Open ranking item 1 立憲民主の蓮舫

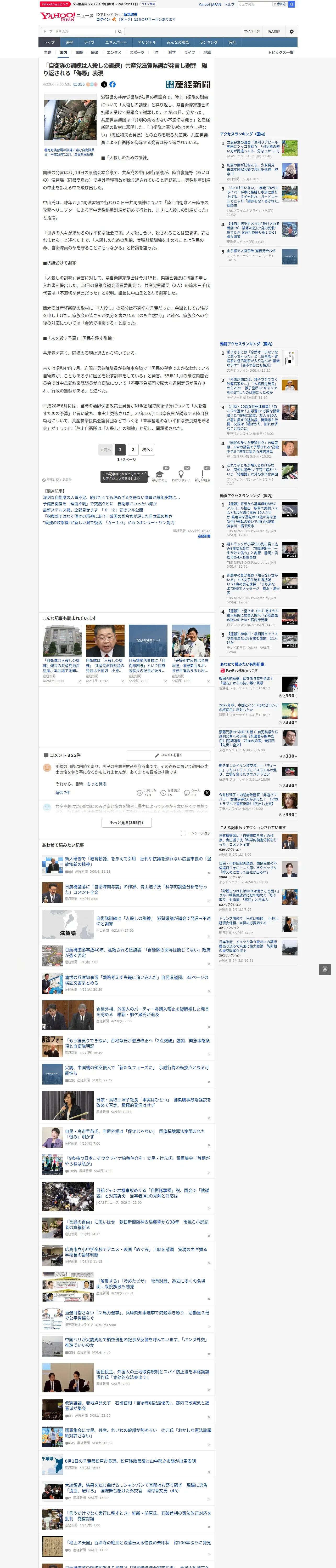coord(253,147)
